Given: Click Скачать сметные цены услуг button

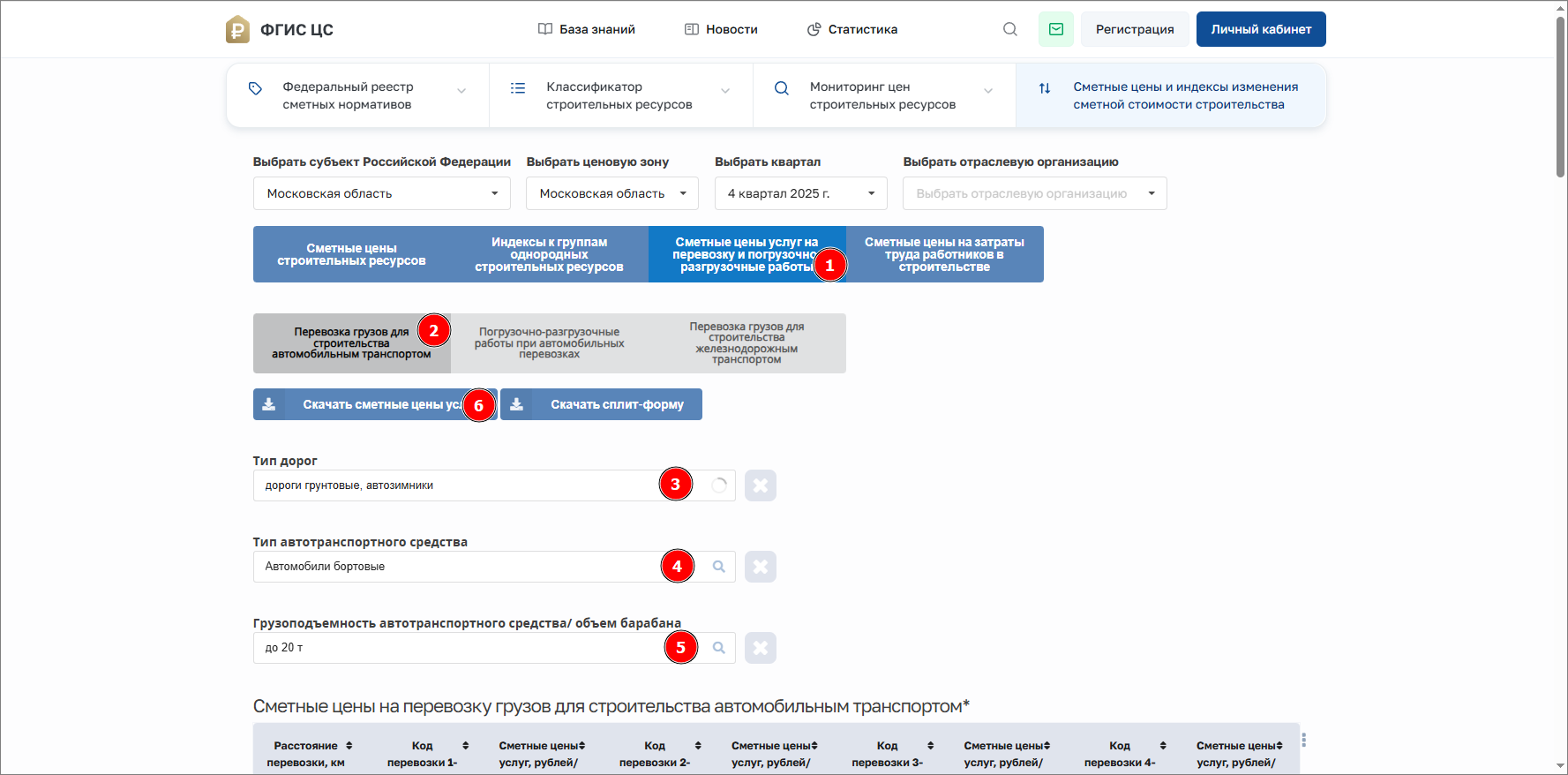Looking at the screenshot, I should [375, 404].
